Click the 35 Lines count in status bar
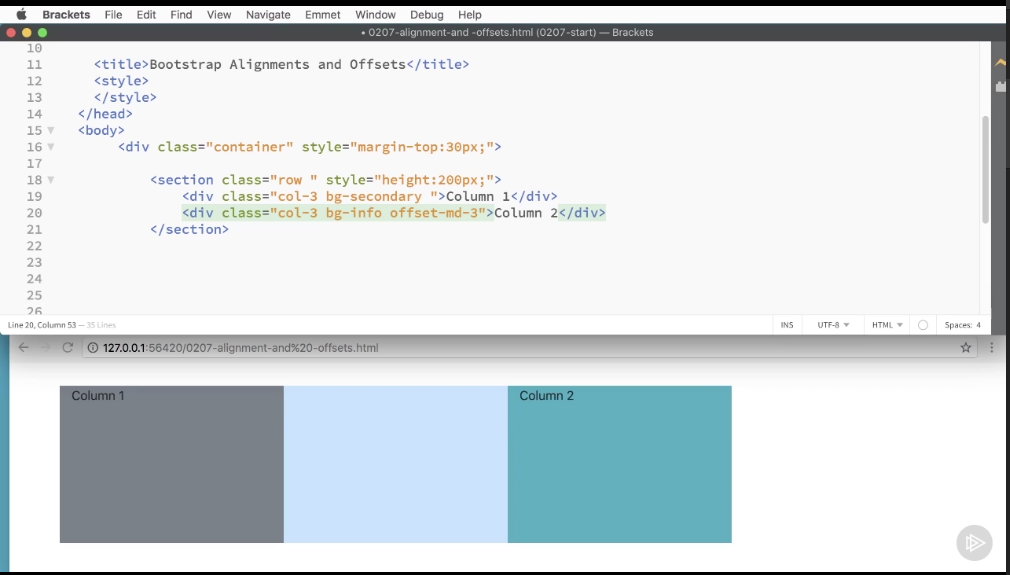1010x575 pixels. pos(102,325)
